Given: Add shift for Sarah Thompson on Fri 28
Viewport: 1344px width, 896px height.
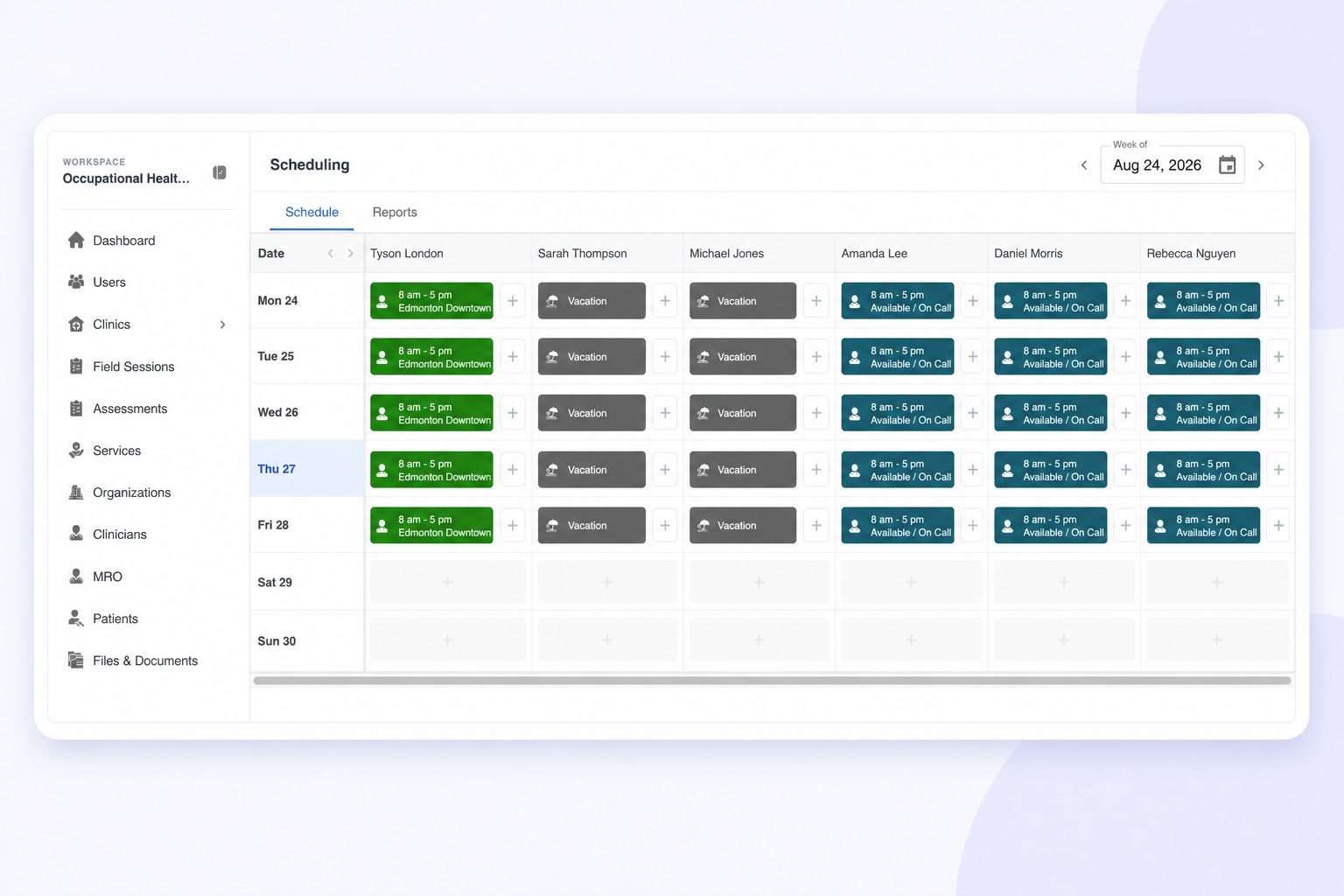Looking at the screenshot, I should (665, 525).
